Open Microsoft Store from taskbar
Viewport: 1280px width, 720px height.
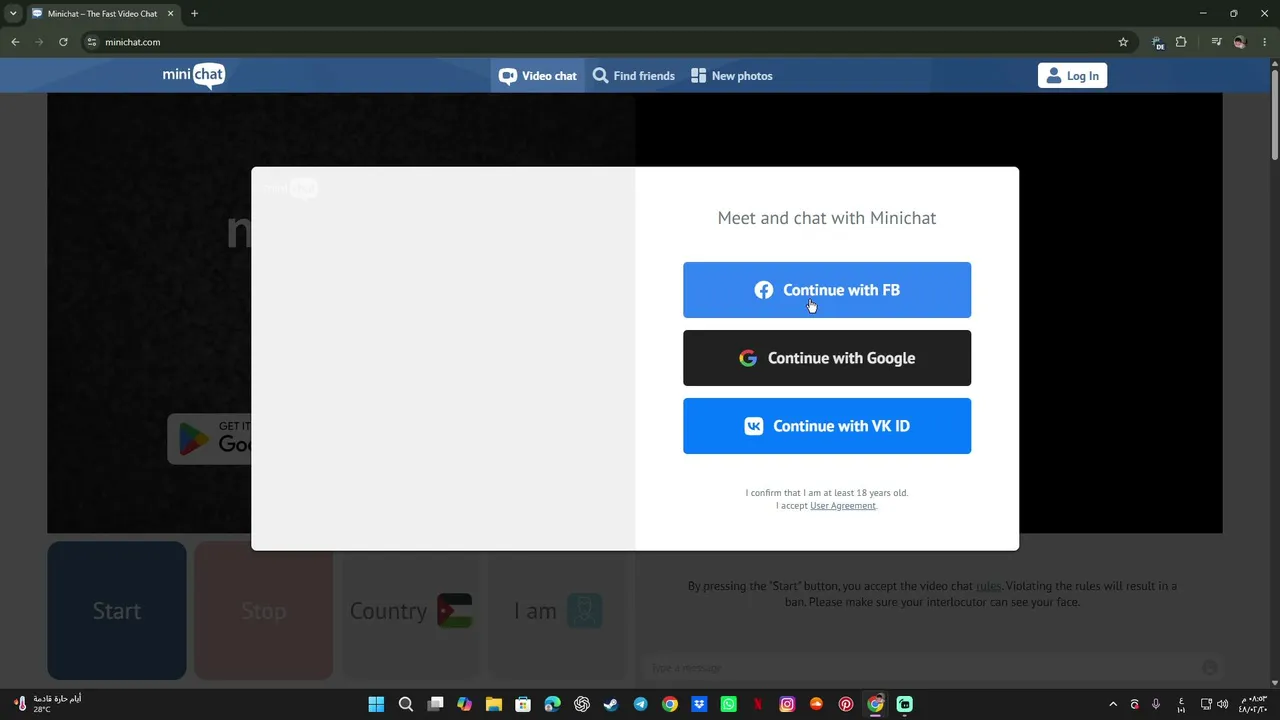click(523, 704)
